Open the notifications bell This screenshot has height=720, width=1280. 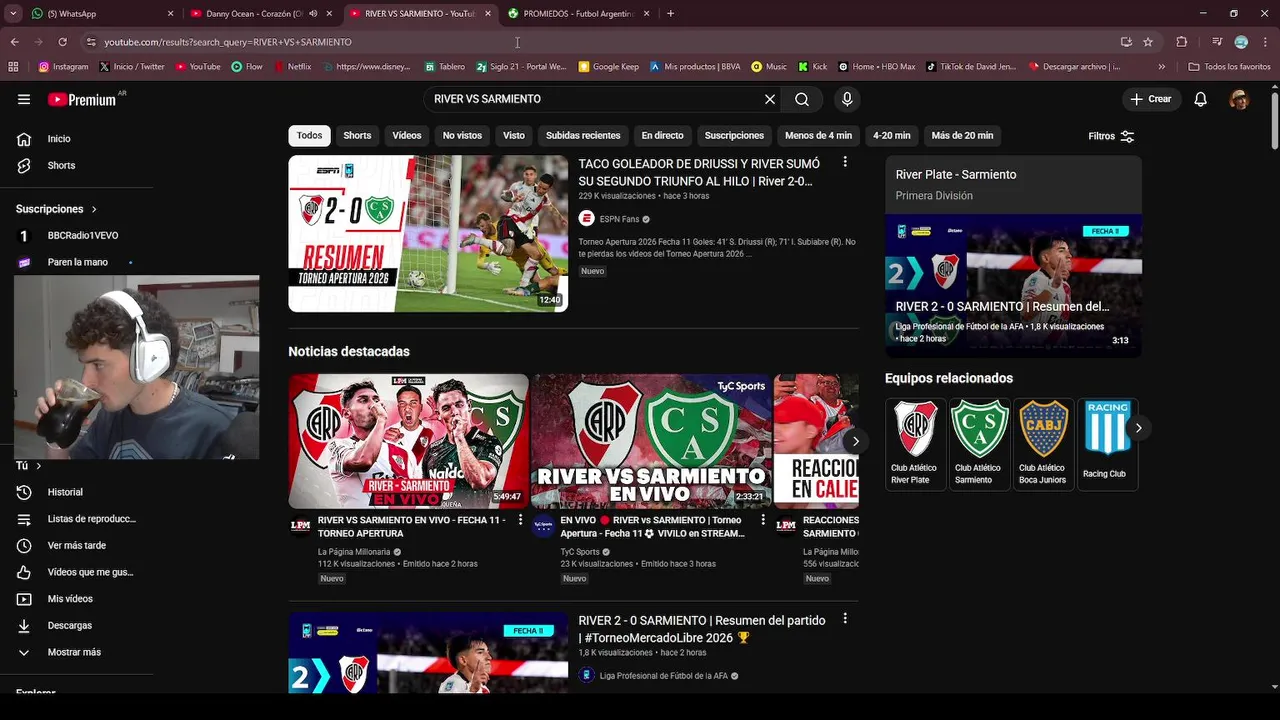(1201, 99)
